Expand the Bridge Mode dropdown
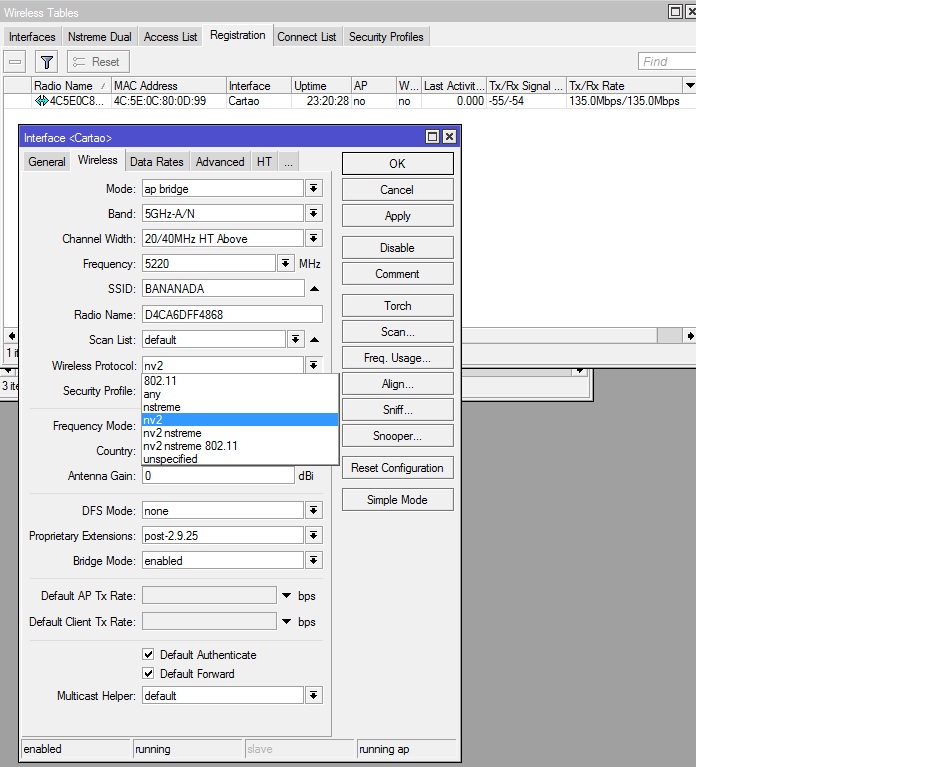The image size is (927, 767). (x=313, y=560)
